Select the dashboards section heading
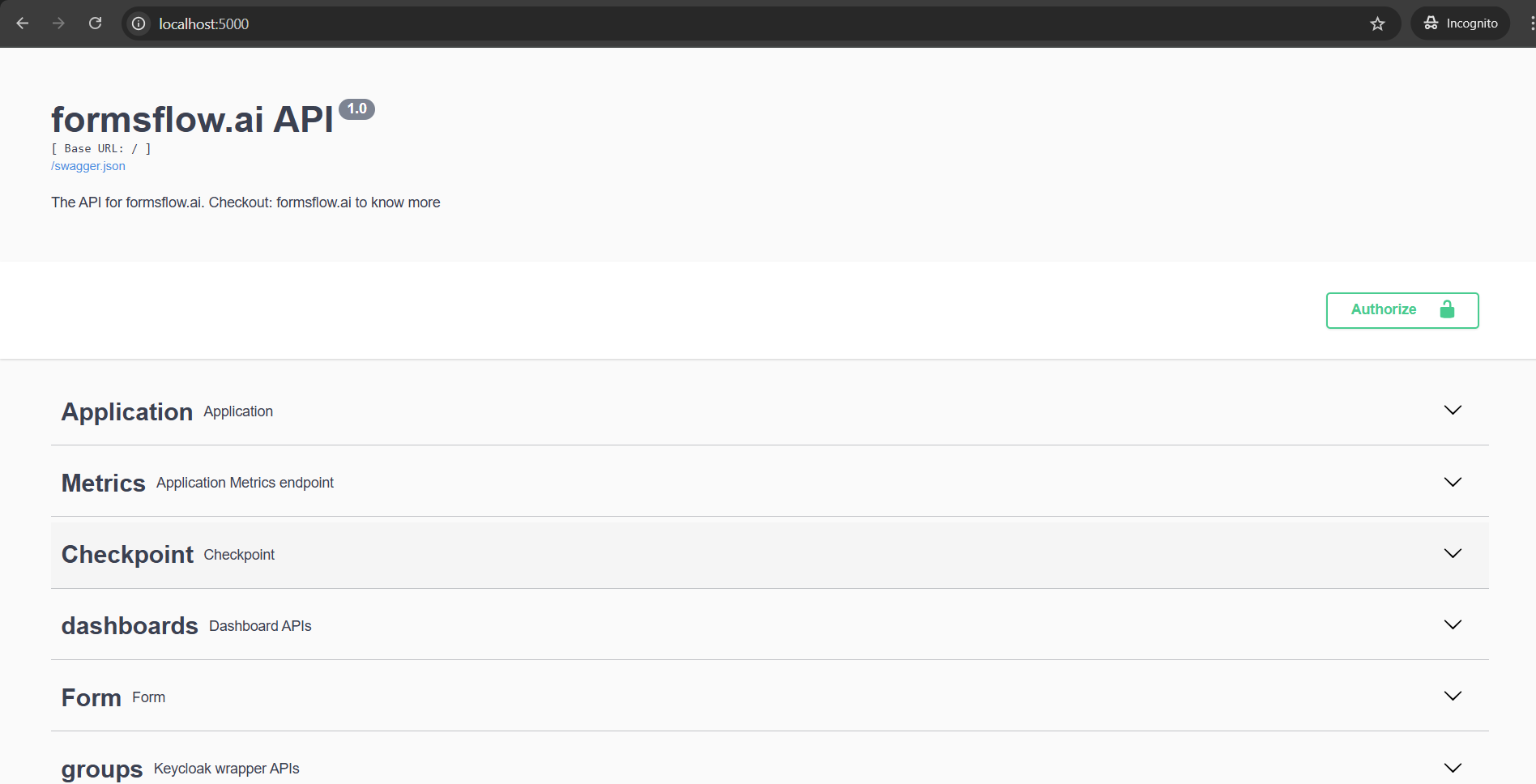 point(130,626)
